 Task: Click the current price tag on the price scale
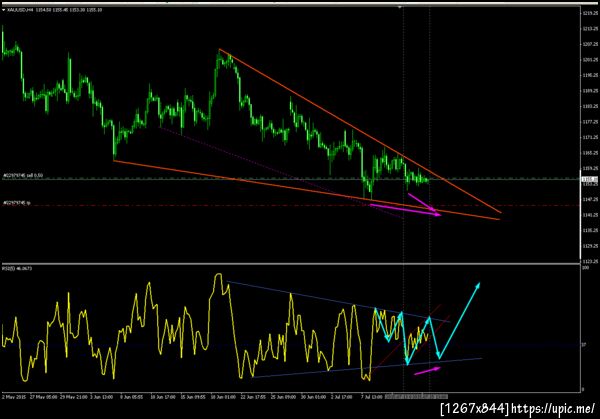pyautogui.click(x=590, y=179)
